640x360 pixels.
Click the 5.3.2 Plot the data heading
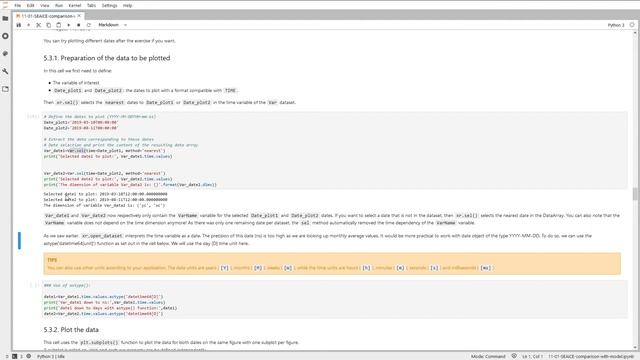pos(71,329)
